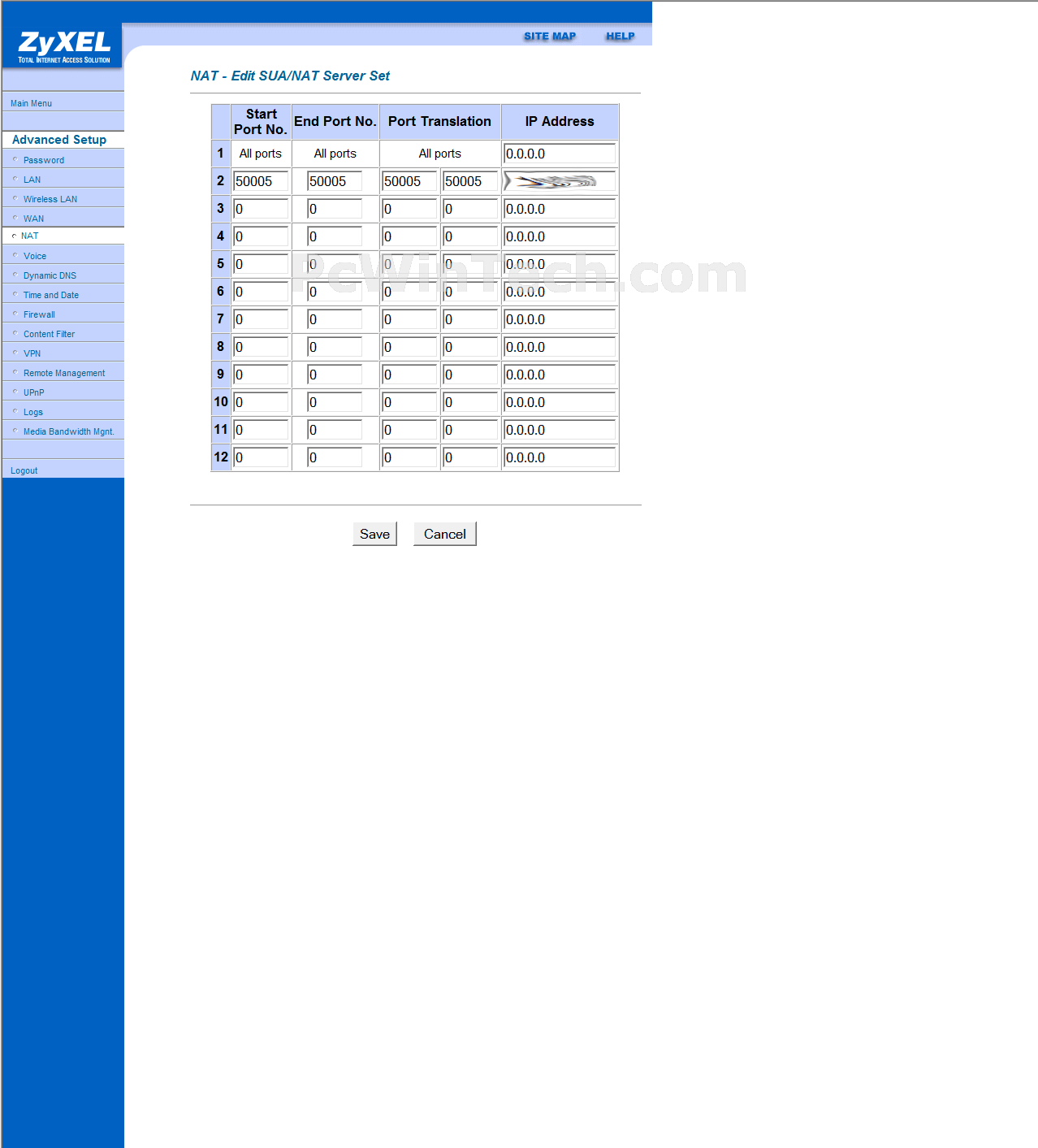1038x1148 pixels.
Task: Click the End Port No. header
Action: [x=335, y=121]
